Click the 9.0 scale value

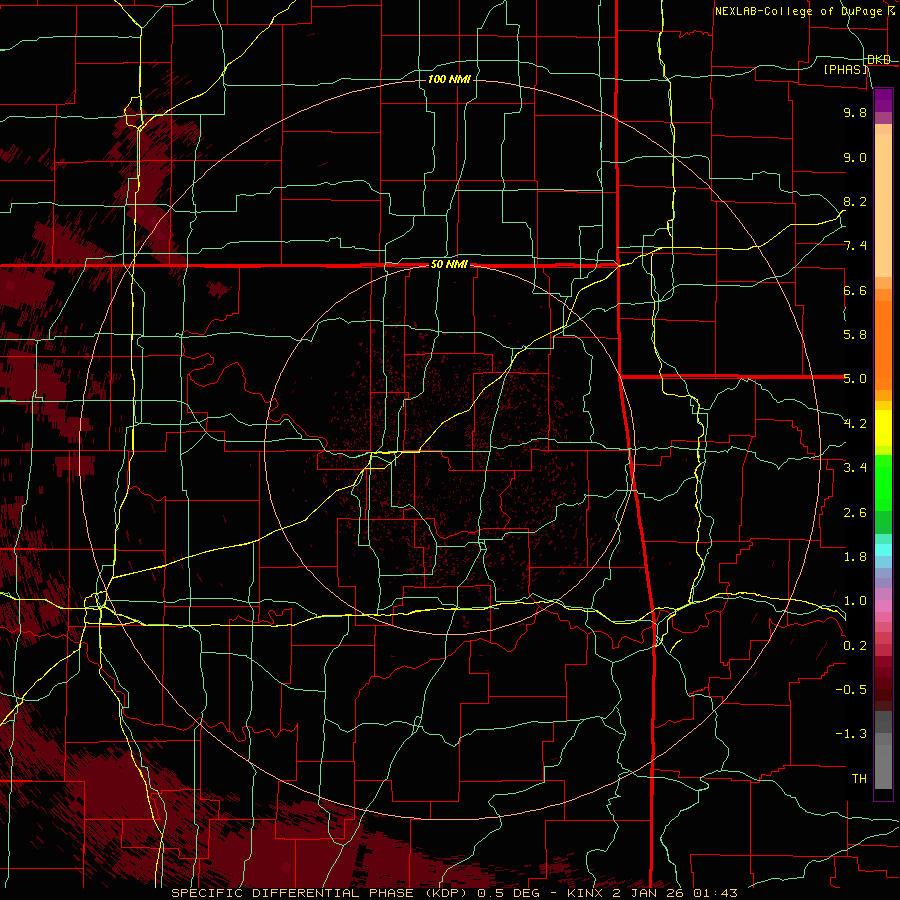(855, 157)
